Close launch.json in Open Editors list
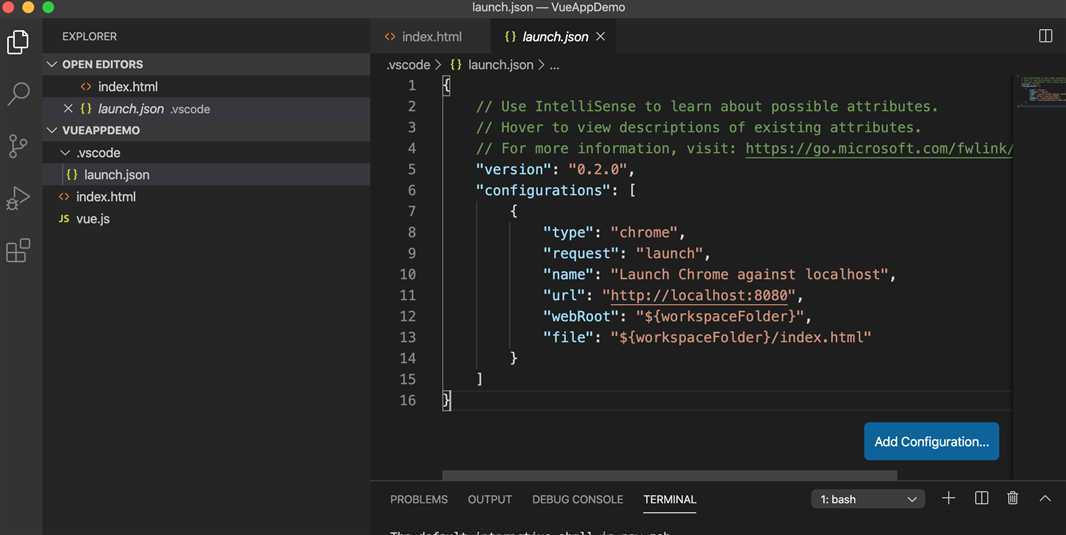Screen dimensions: 1066x535 click(68, 108)
